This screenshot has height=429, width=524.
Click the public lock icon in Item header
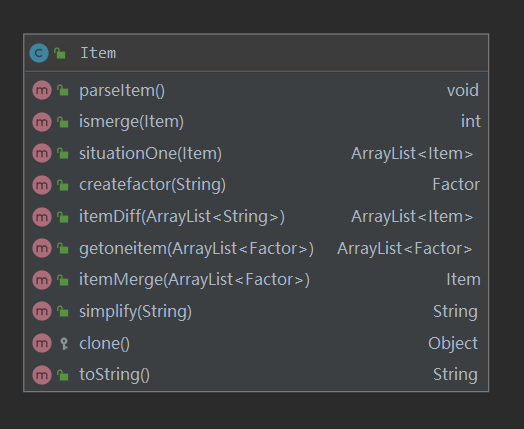[x=60, y=53]
